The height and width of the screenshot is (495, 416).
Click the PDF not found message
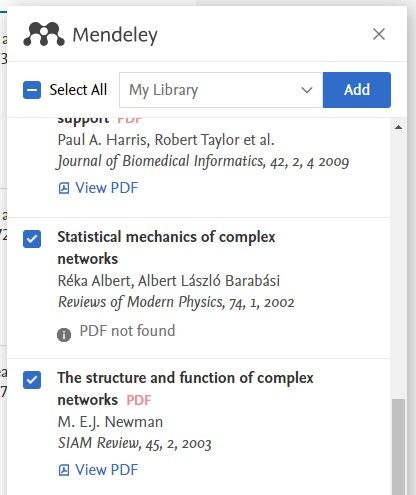(x=127, y=331)
